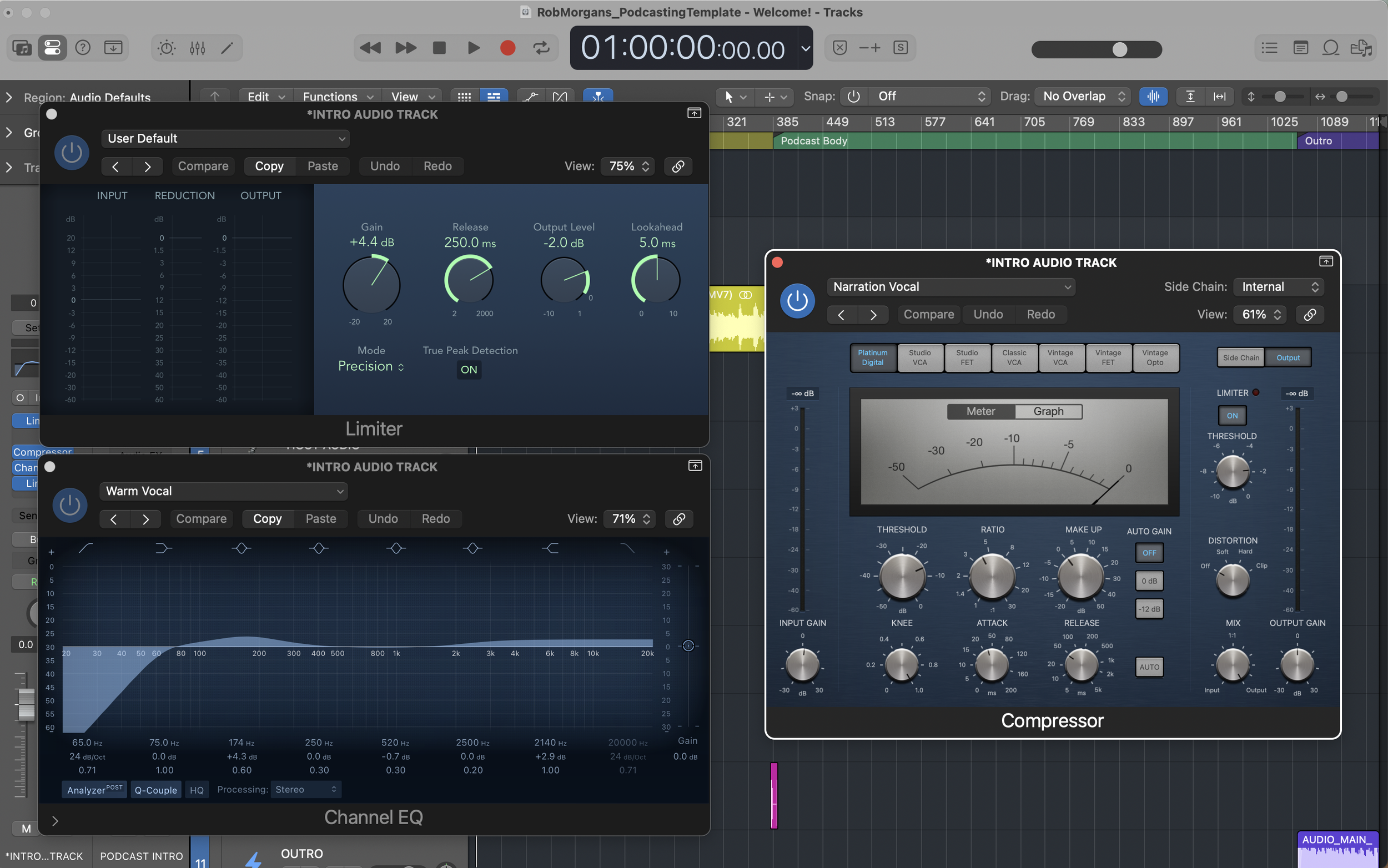Click Compare in the Limiter window
Viewport: 1388px width, 868px height.
pyautogui.click(x=203, y=166)
